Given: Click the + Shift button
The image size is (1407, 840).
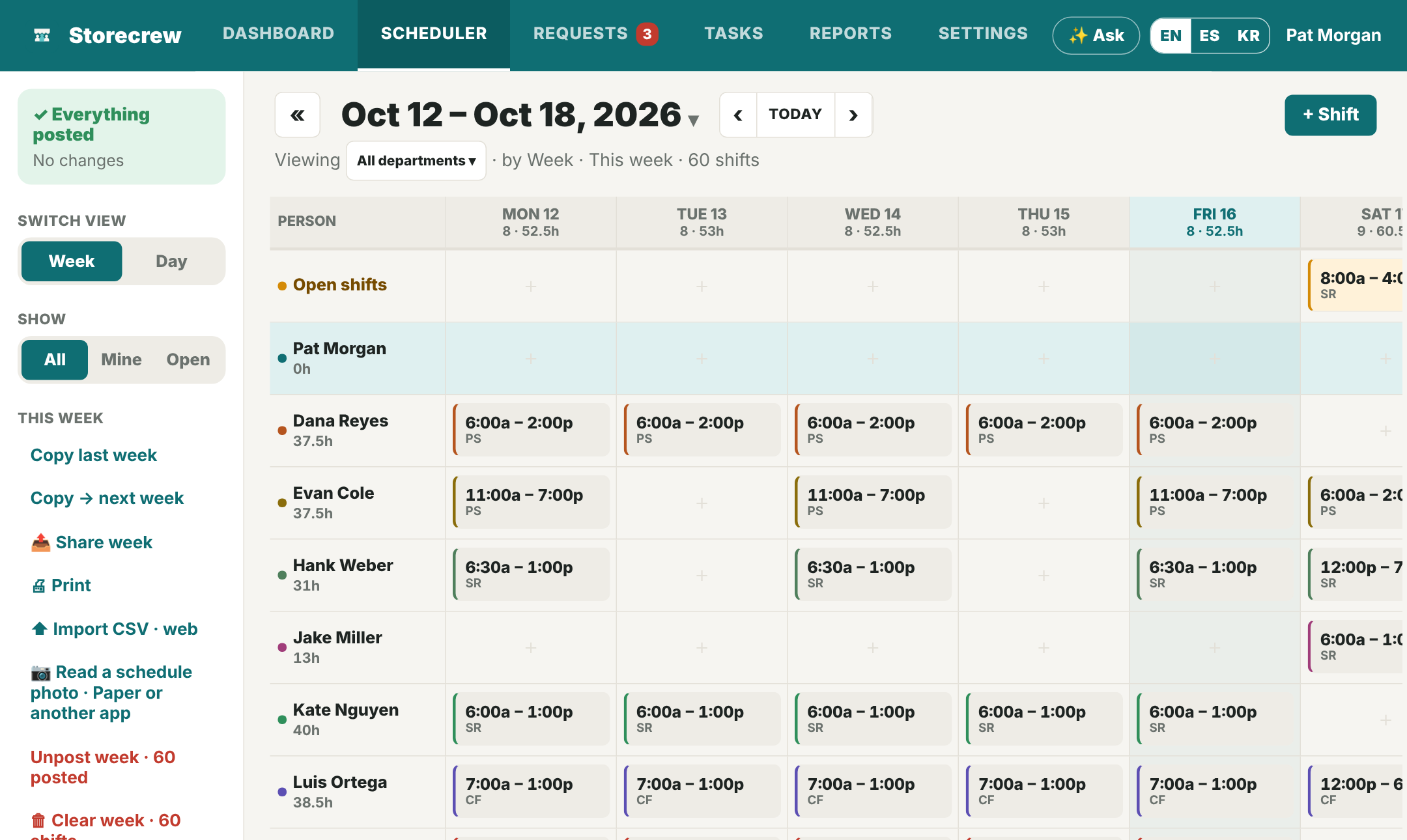Looking at the screenshot, I should point(1330,115).
